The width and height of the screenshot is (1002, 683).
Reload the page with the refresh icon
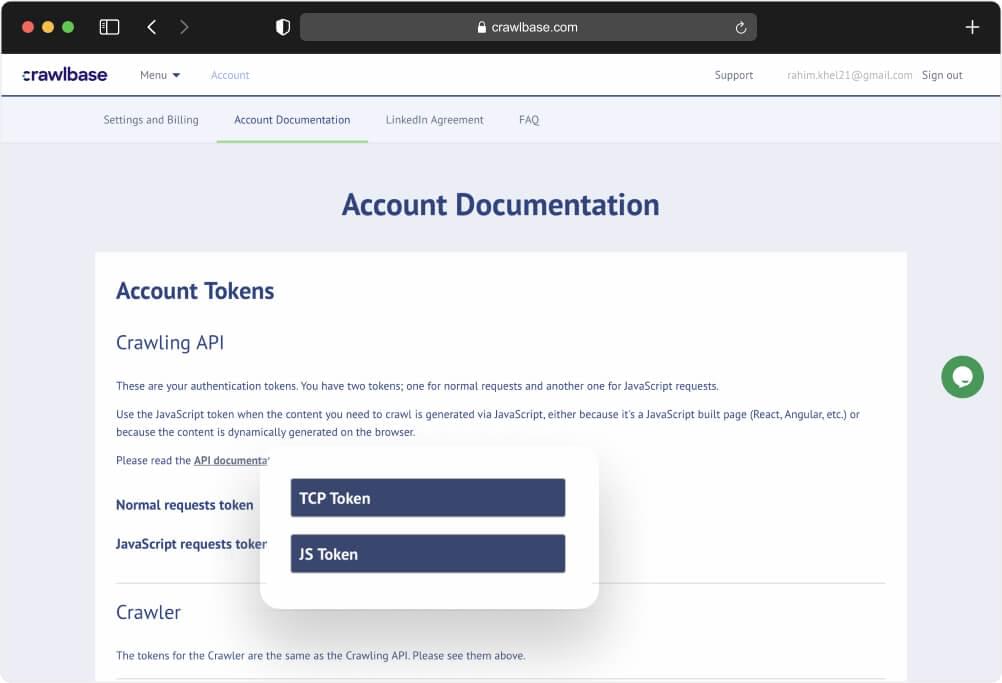tap(741, 27)
